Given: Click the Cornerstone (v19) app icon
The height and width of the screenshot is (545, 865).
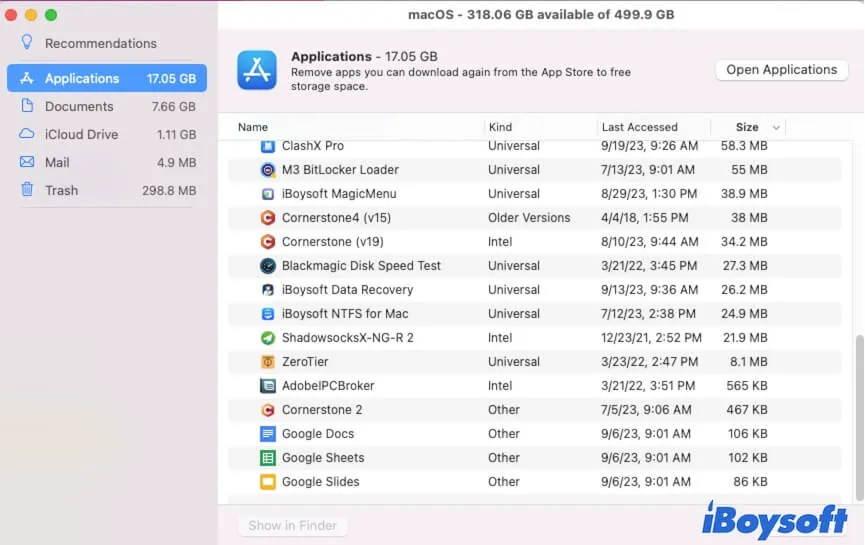Looking at the screenshot, I should pyautogui.click(x=268, y=242).
